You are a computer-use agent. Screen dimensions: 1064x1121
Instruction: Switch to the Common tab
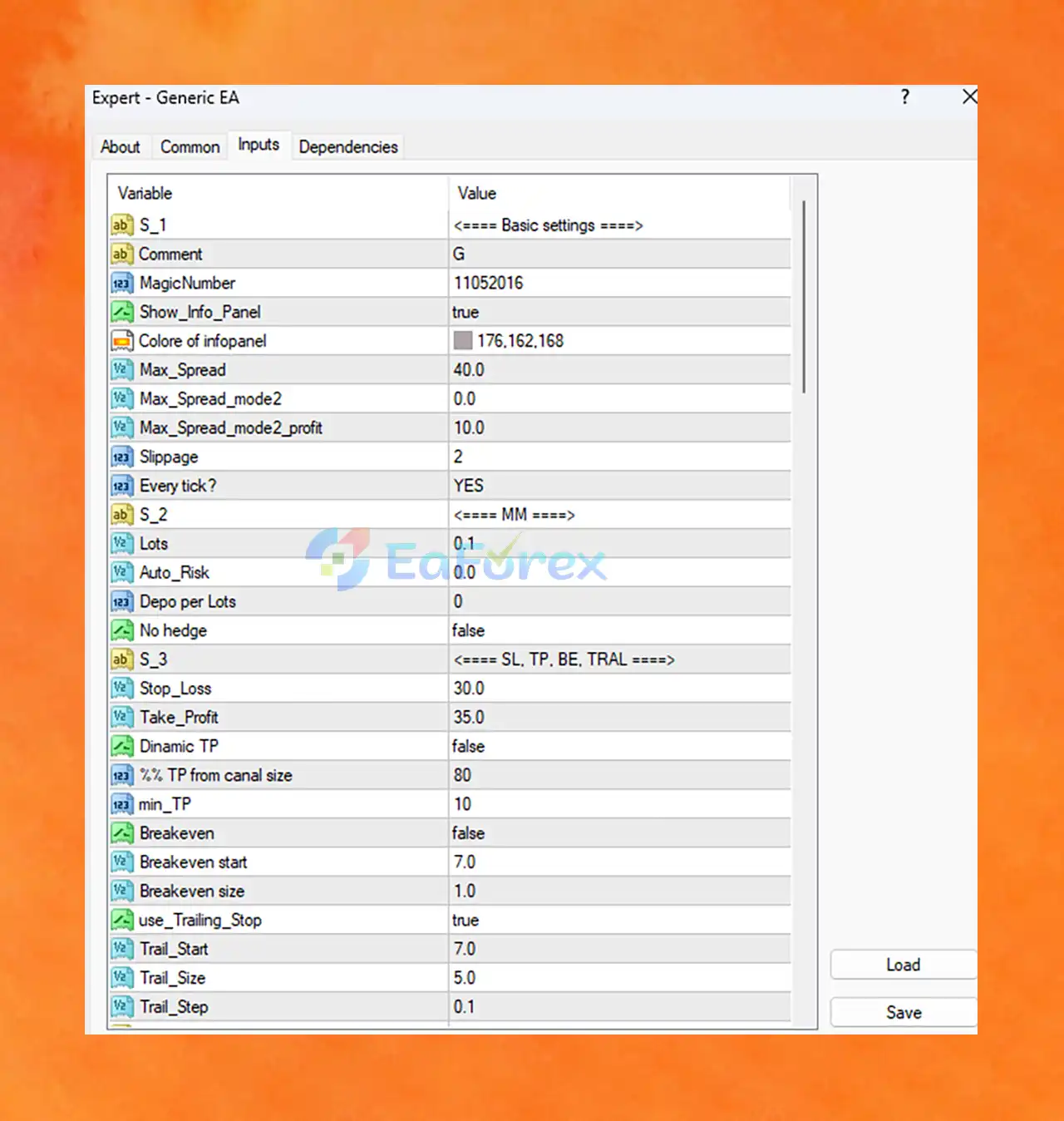pyautogui.click(x=190, y=147)
